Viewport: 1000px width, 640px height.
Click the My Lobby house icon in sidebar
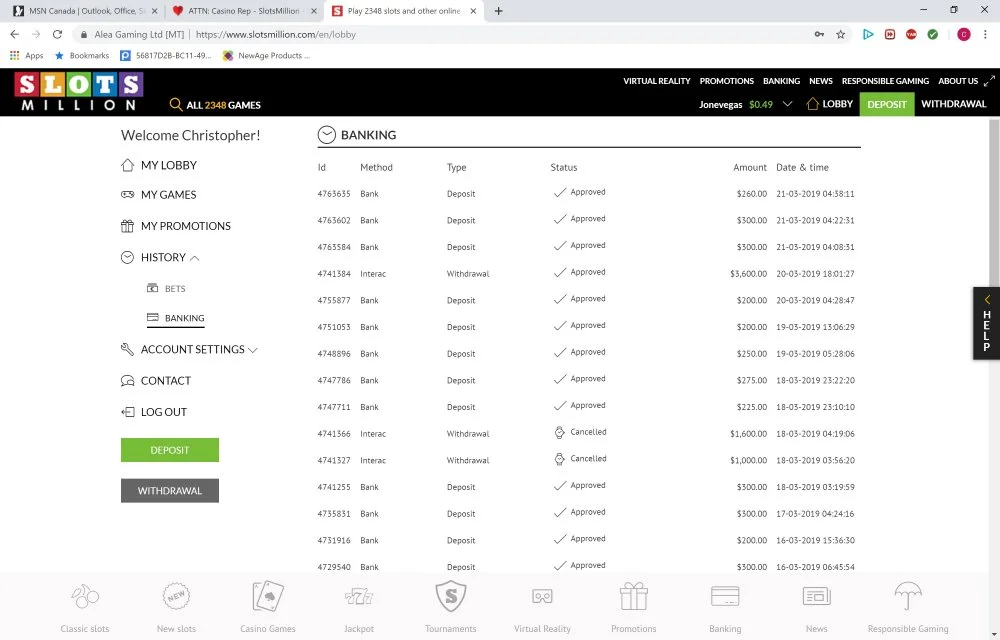tap(128, 165)
